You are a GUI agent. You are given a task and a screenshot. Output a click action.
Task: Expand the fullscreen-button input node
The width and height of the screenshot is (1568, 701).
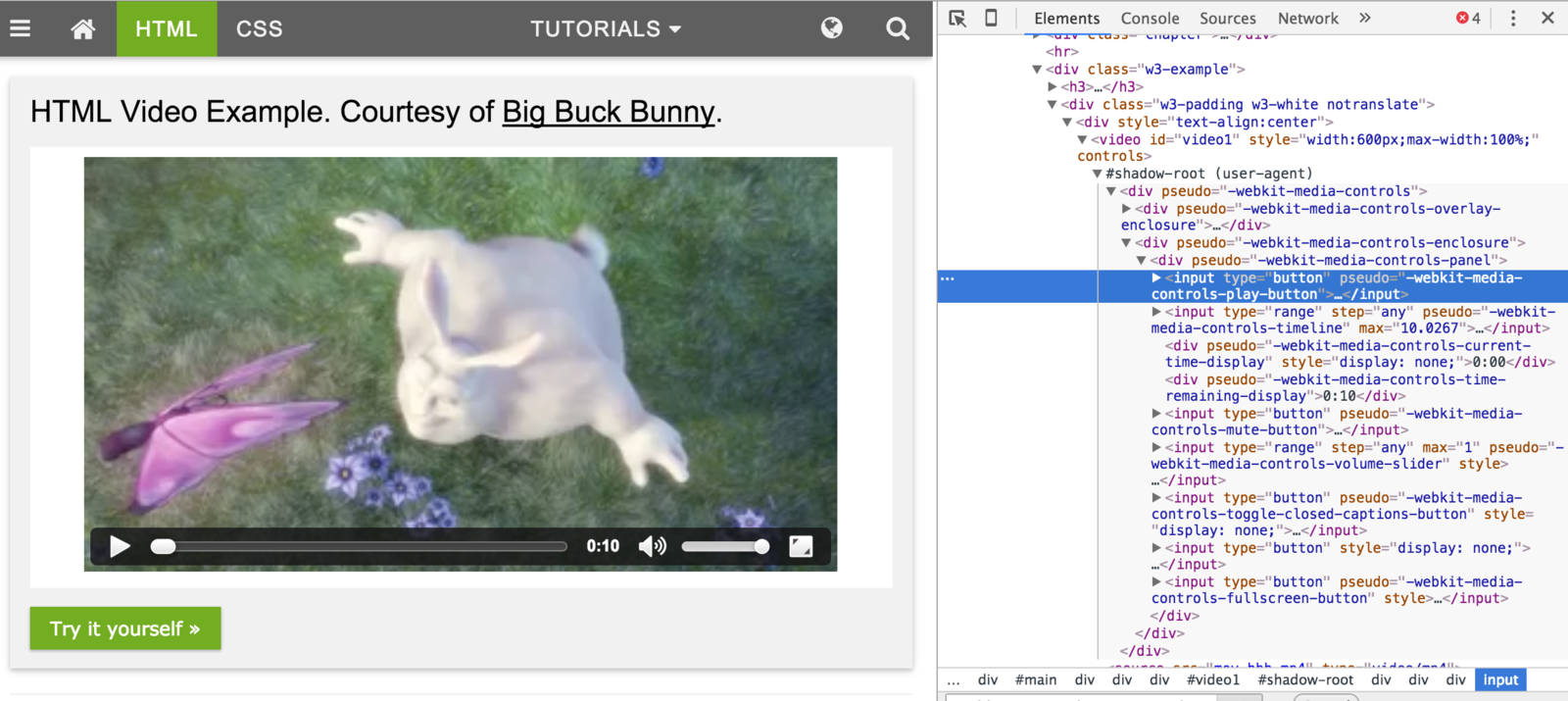point(1156,582)
